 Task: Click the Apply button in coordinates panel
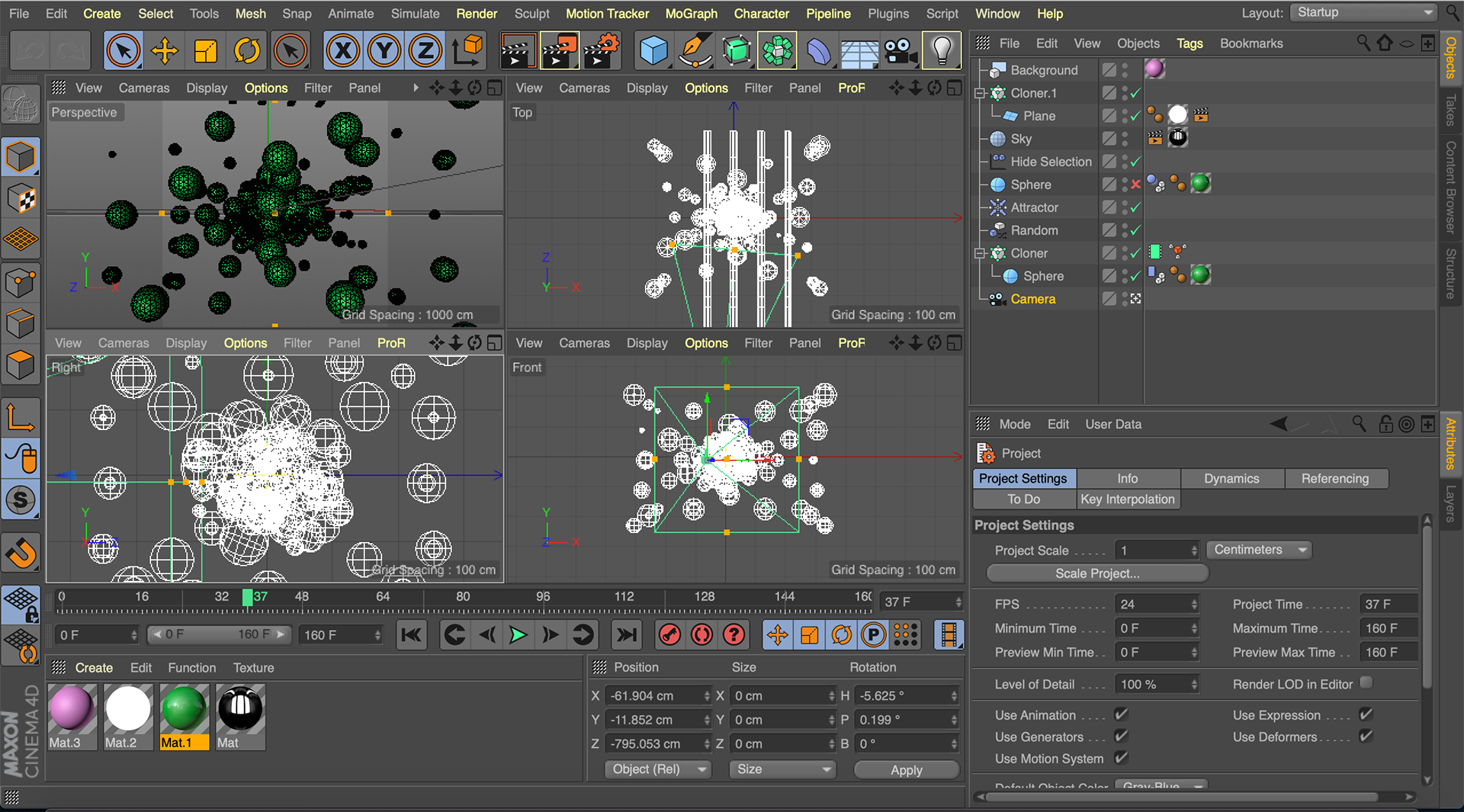pyautogui.click(x=906, y=770)
